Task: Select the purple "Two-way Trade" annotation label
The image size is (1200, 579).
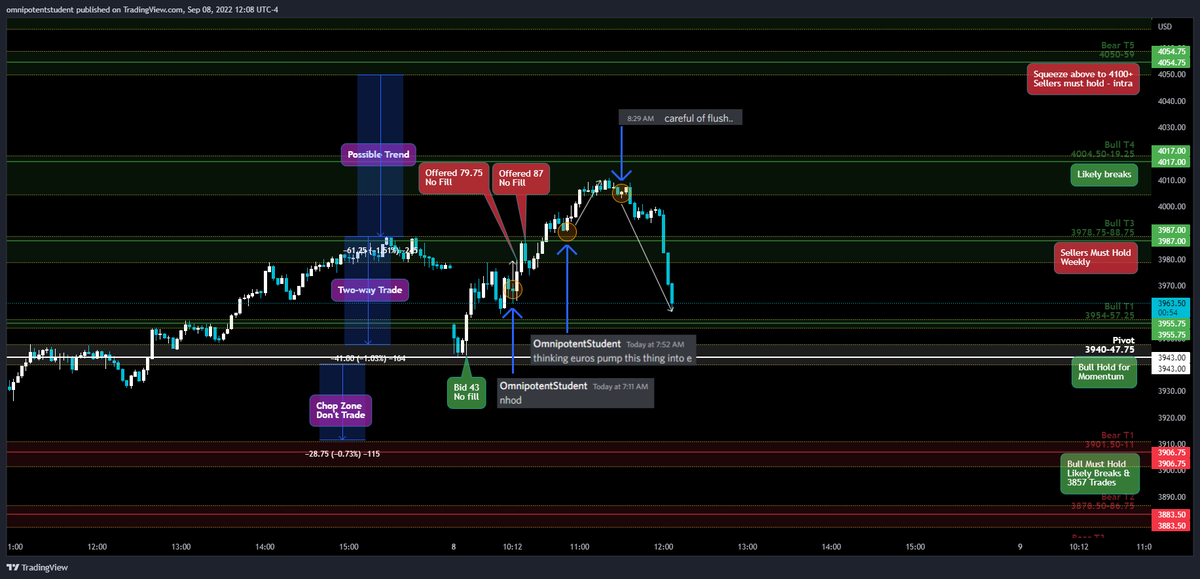Action: point(371,290)
